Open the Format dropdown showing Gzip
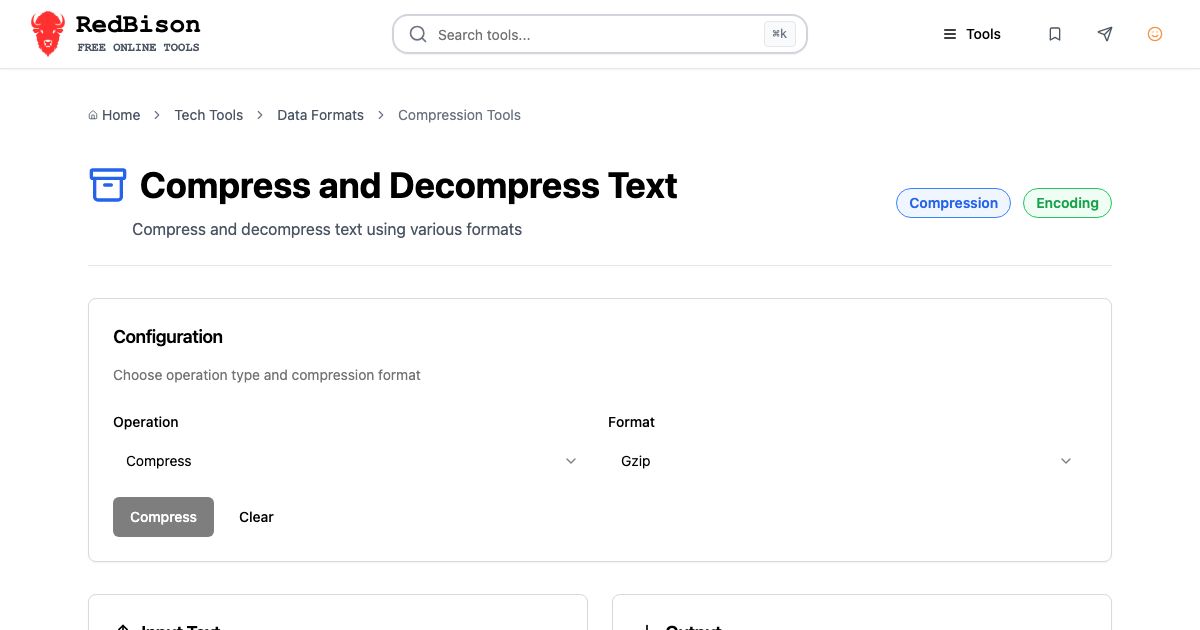The width and height of the screenshot is (1200, 630). click(x=845, y=461)
